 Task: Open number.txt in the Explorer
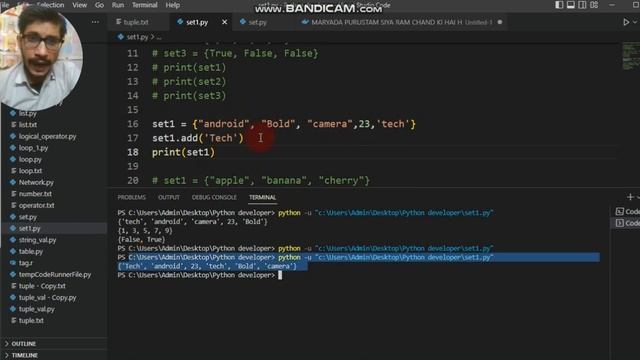point(35,193)
